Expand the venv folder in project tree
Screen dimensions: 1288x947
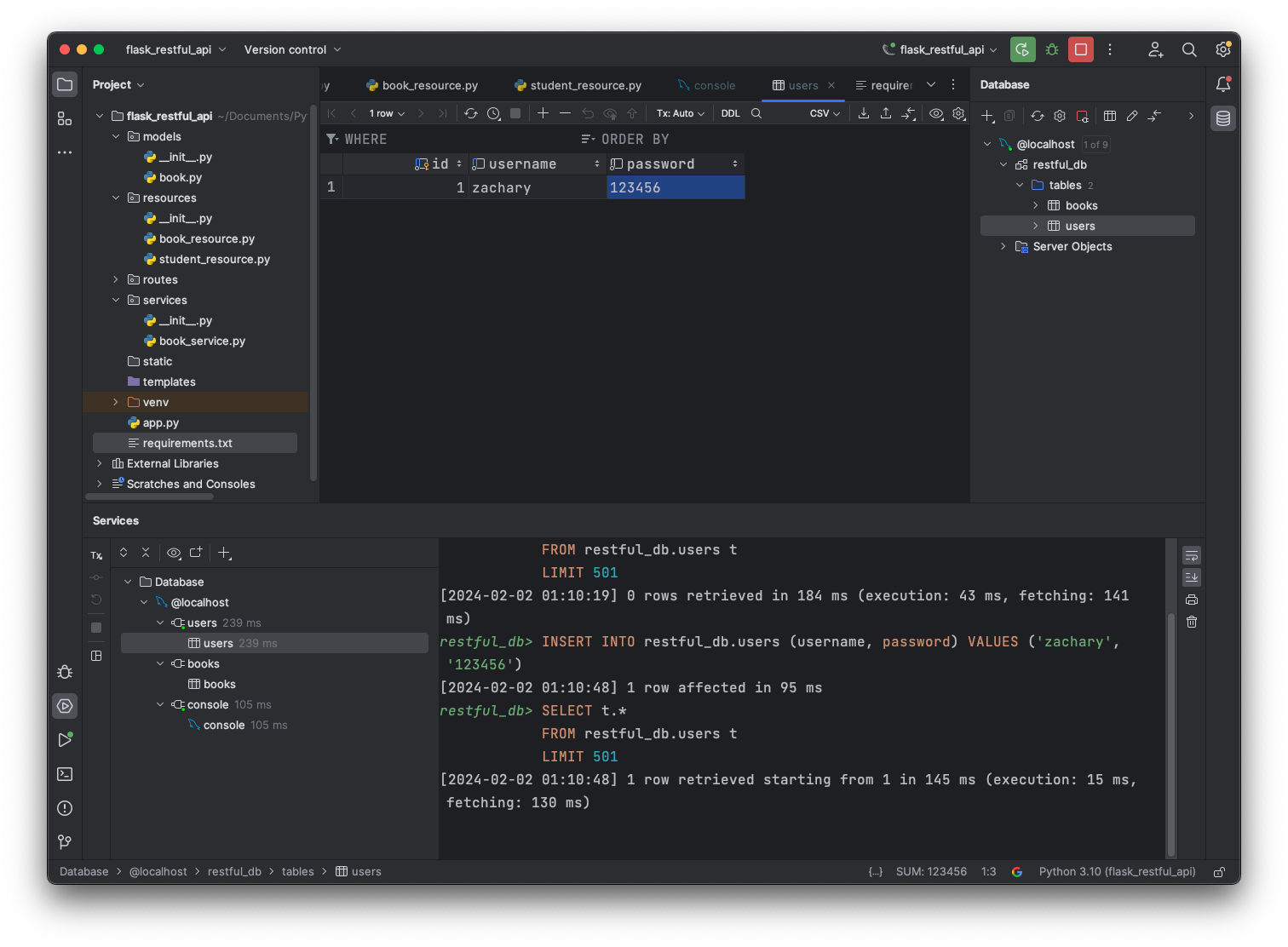[x=116, y=402]
